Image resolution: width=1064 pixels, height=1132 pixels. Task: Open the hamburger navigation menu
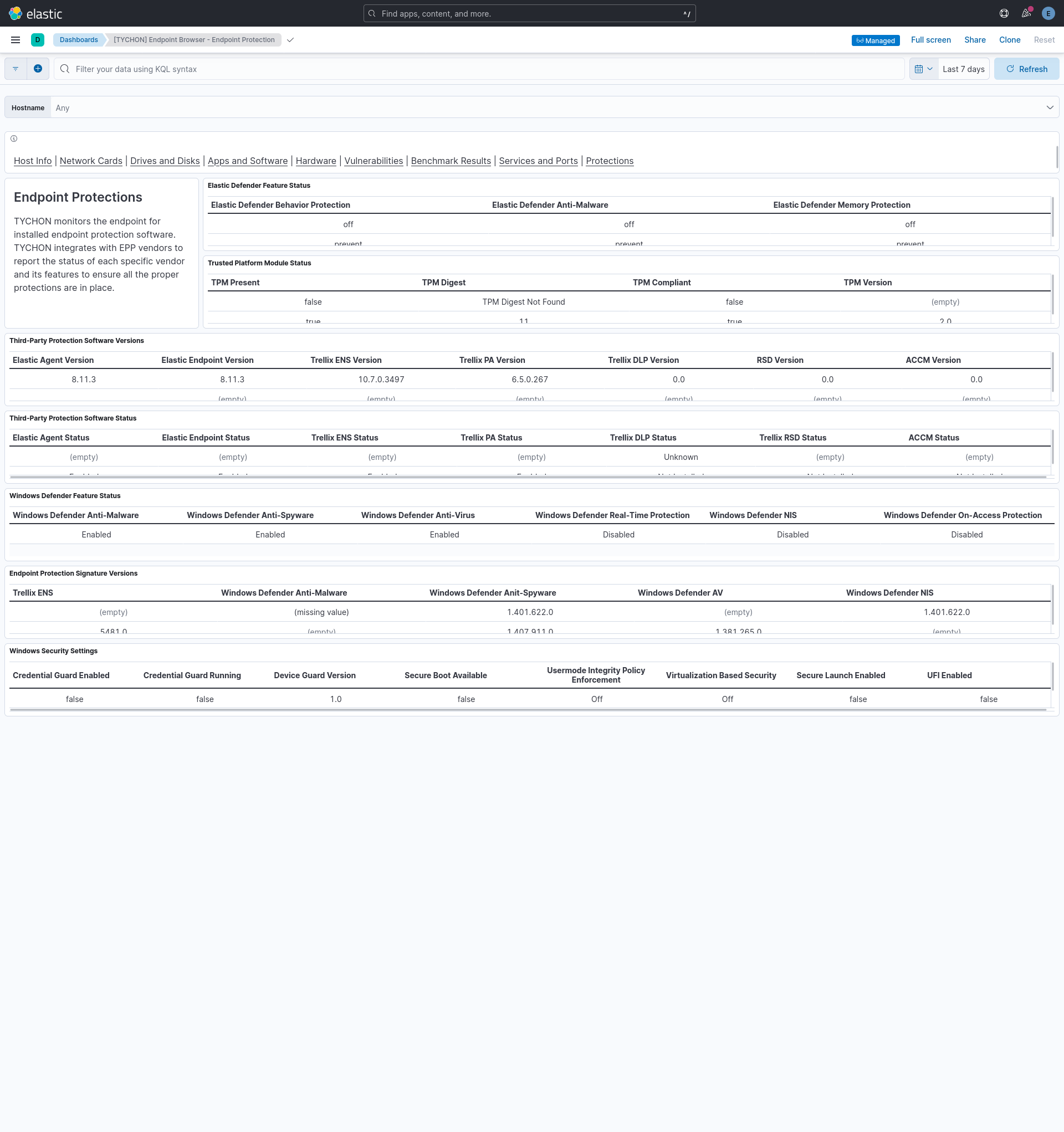[16, 40]
